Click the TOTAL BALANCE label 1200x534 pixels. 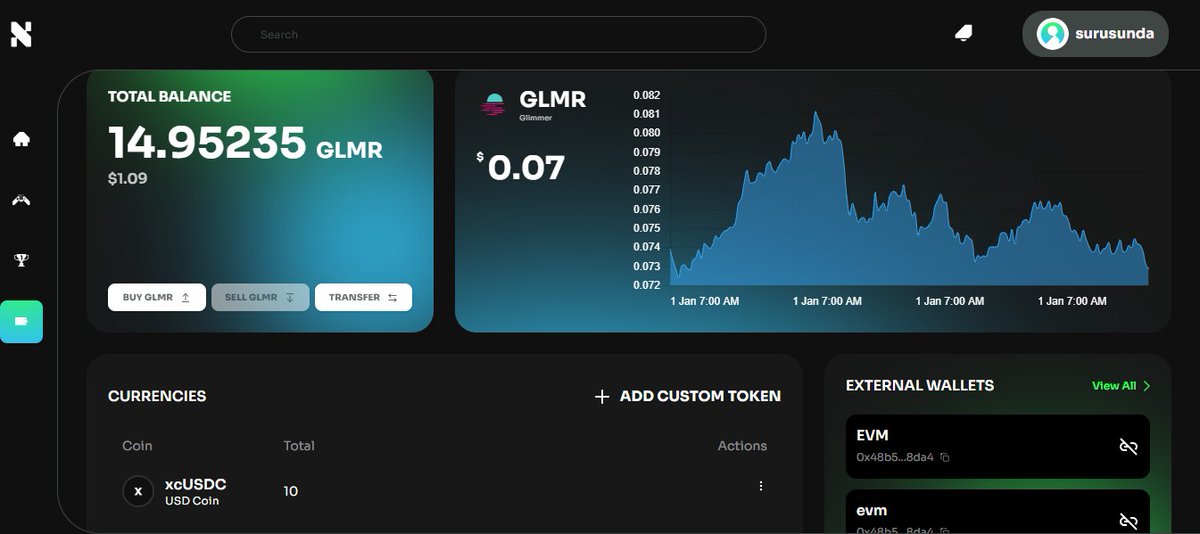(169, 96)
